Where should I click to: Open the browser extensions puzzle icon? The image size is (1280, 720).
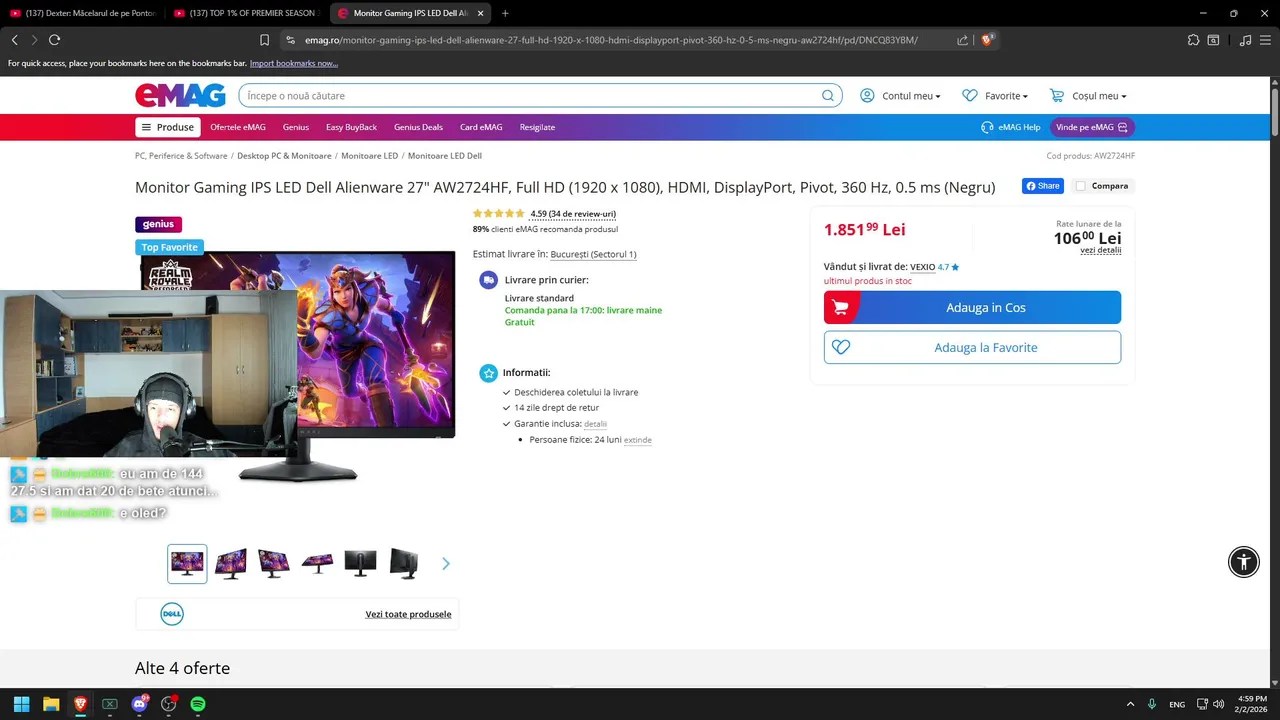1193,40
